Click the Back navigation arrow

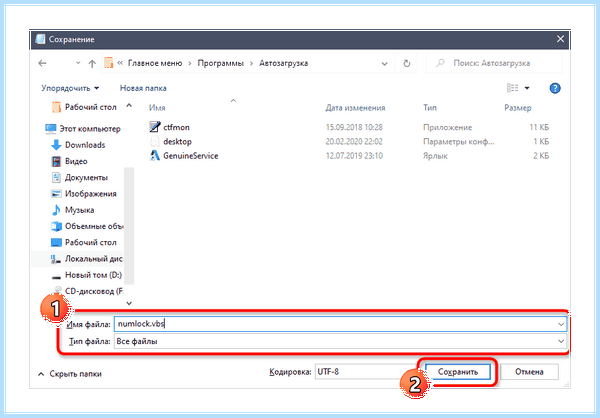(42, 63)
